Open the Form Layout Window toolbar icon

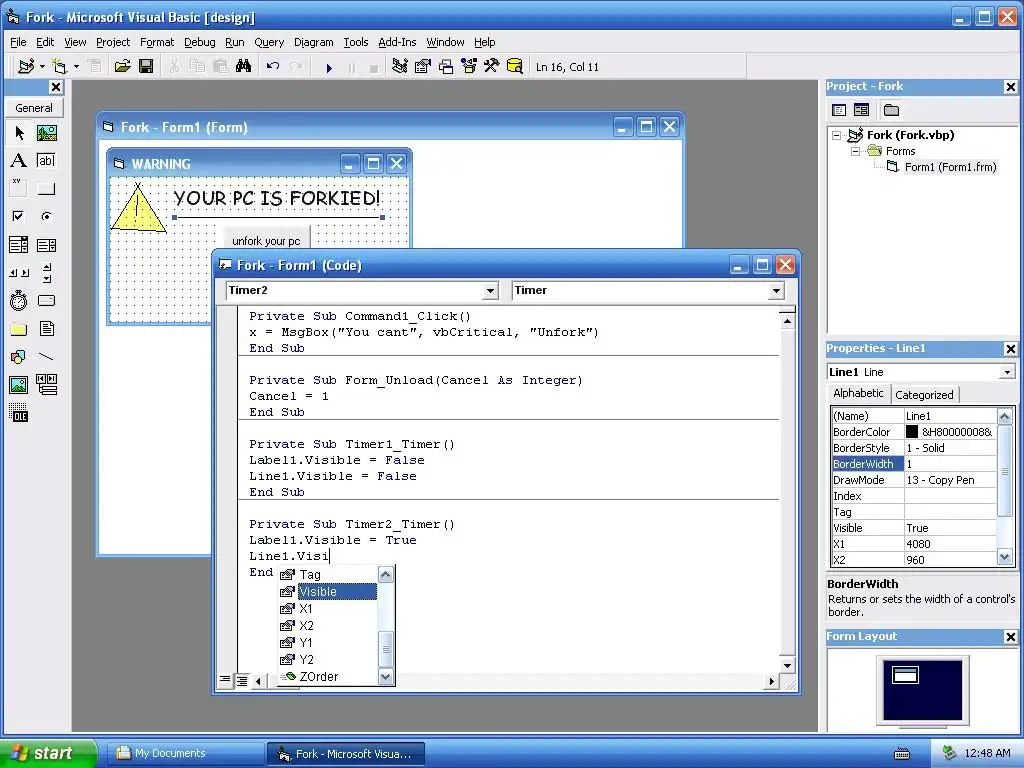point(446,66)
